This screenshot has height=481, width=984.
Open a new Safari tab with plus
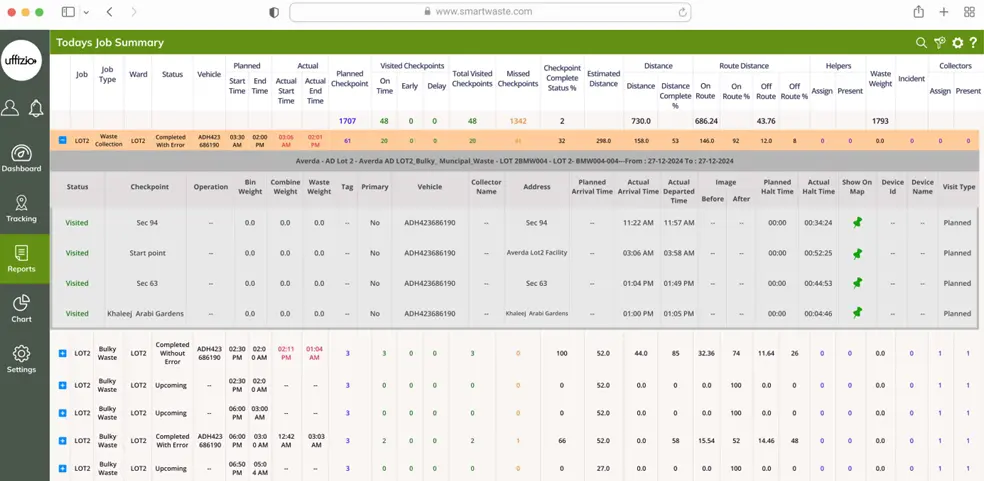tap(944, 12)
